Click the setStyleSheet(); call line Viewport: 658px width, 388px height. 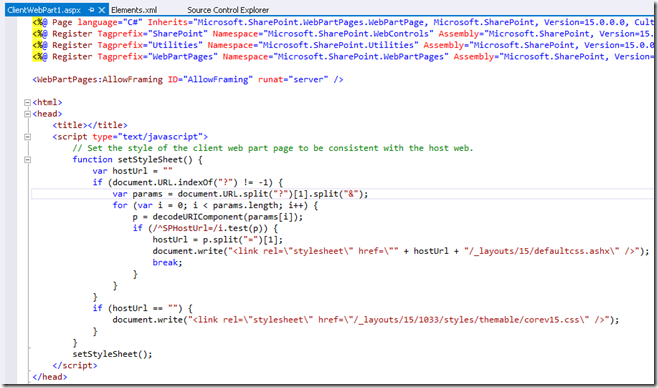(112, 354)
